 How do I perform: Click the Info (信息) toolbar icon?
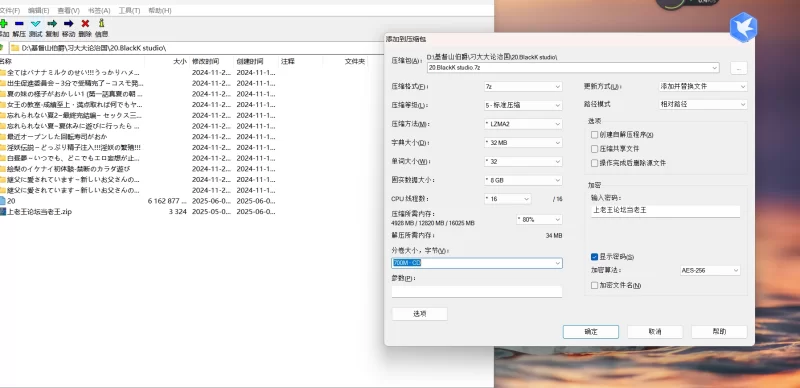click(x=102, y=23)
